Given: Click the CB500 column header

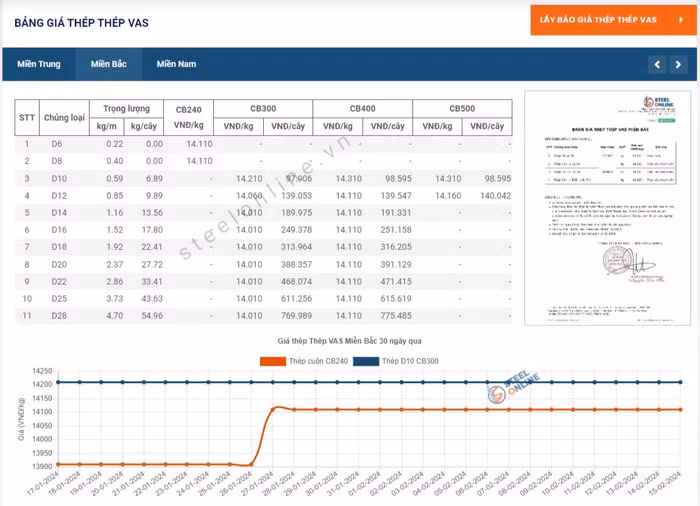Looking at the screenshot, I should (x=462, y=109).
